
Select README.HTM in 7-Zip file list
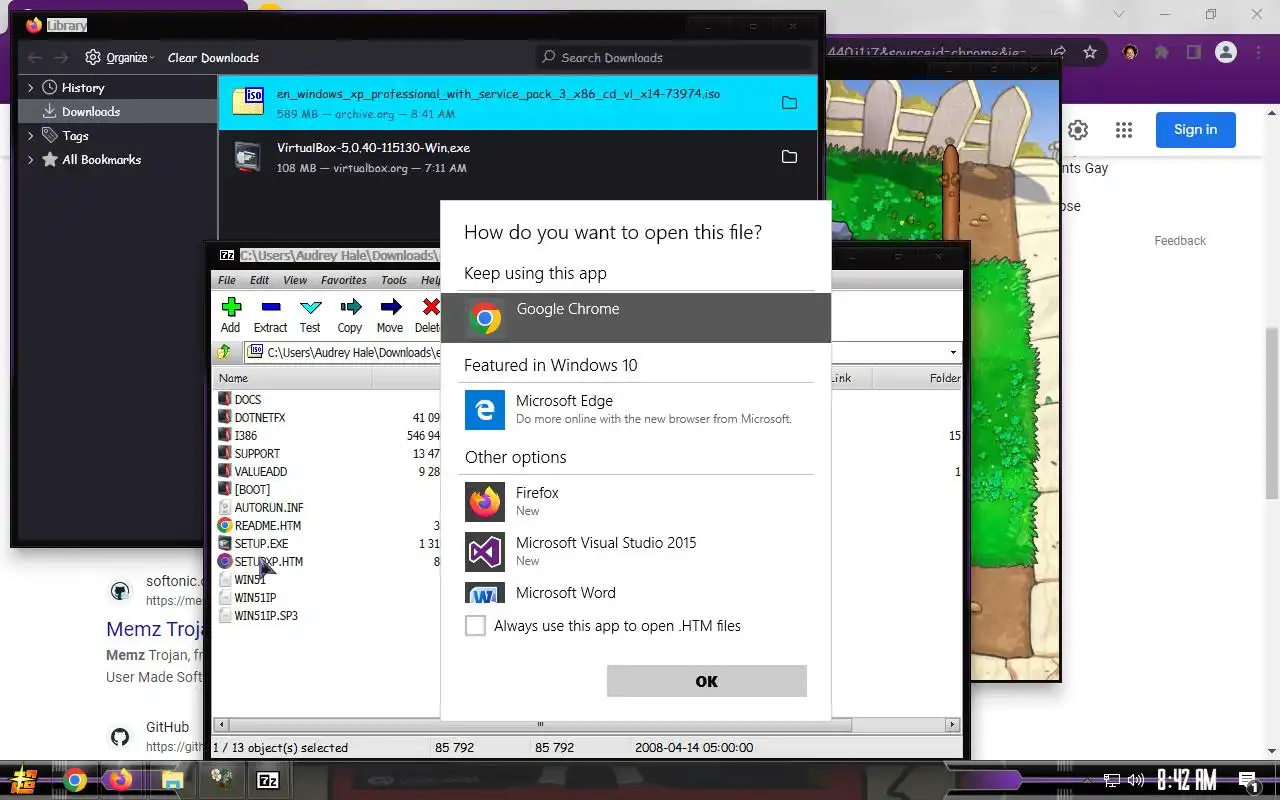point(267,526)
